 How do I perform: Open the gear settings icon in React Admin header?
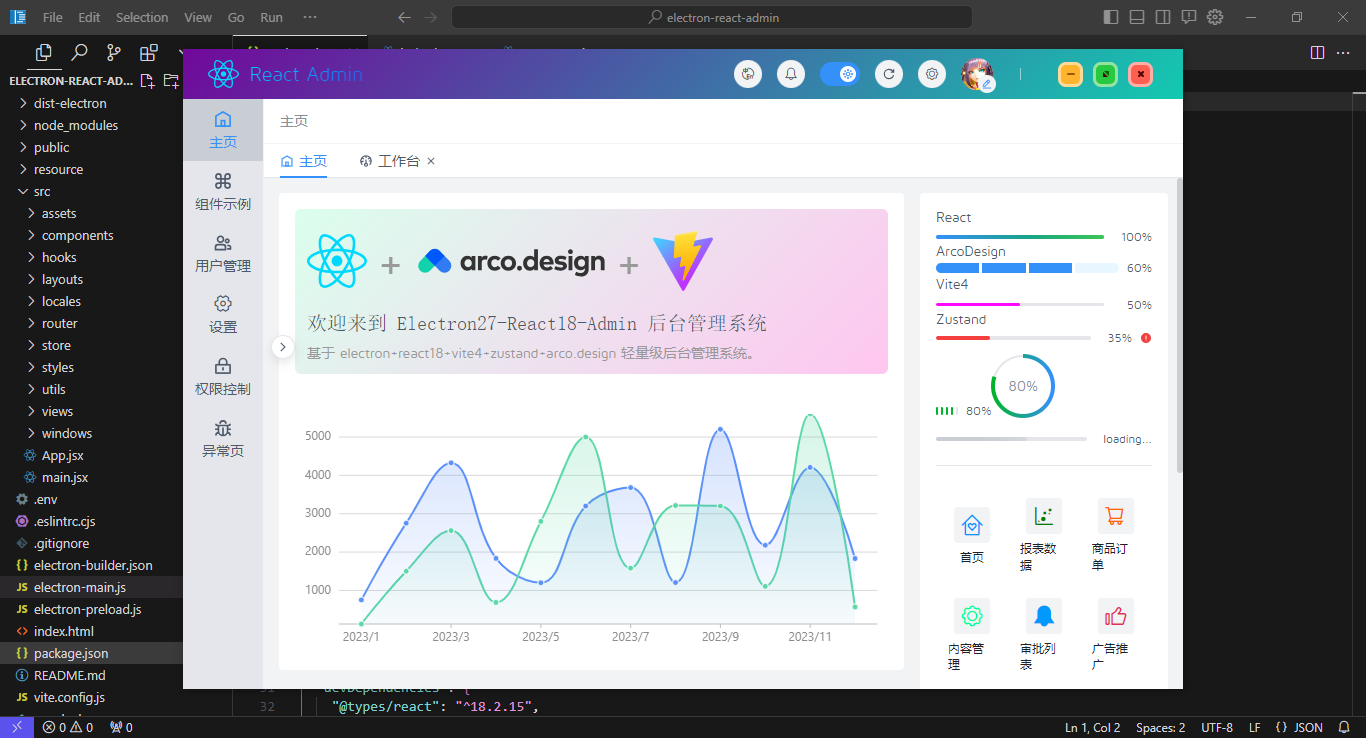(x=932, y=74)
